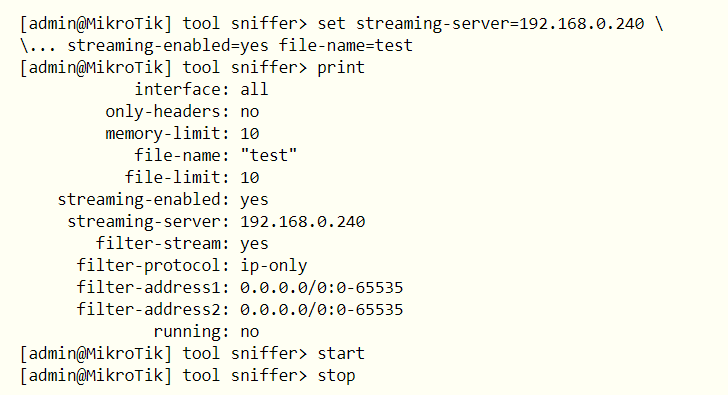
Task: Click the print command text
Action: tap(341, 68)
